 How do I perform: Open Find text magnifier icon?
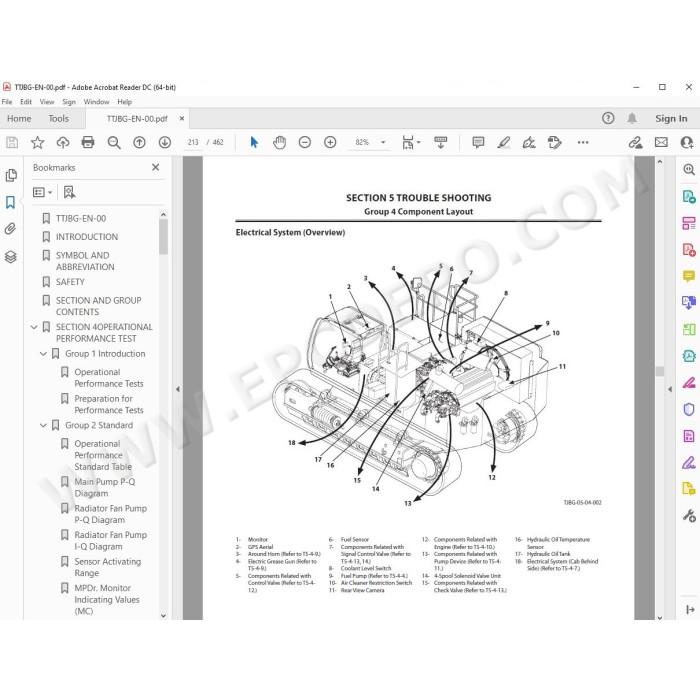point(114,142)
